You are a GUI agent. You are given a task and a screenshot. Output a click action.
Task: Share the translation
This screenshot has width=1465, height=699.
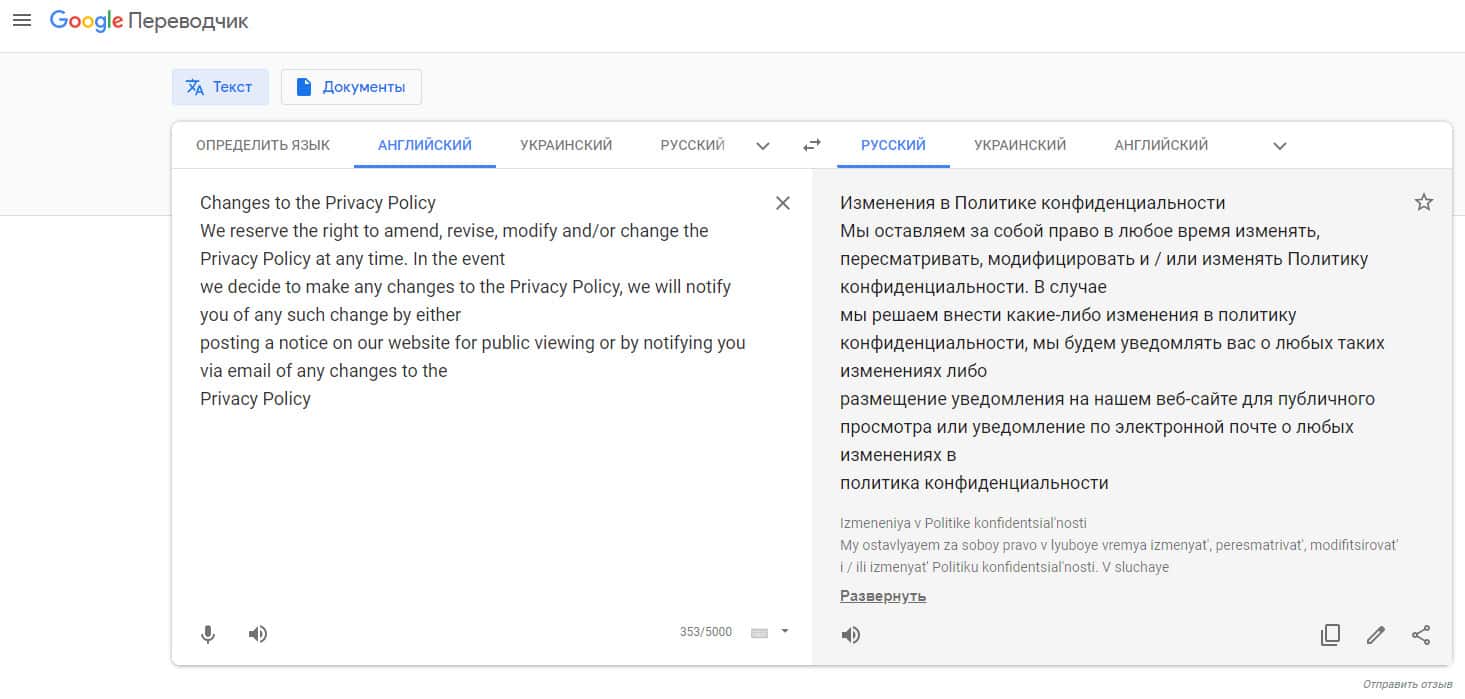pos(1421,635)
